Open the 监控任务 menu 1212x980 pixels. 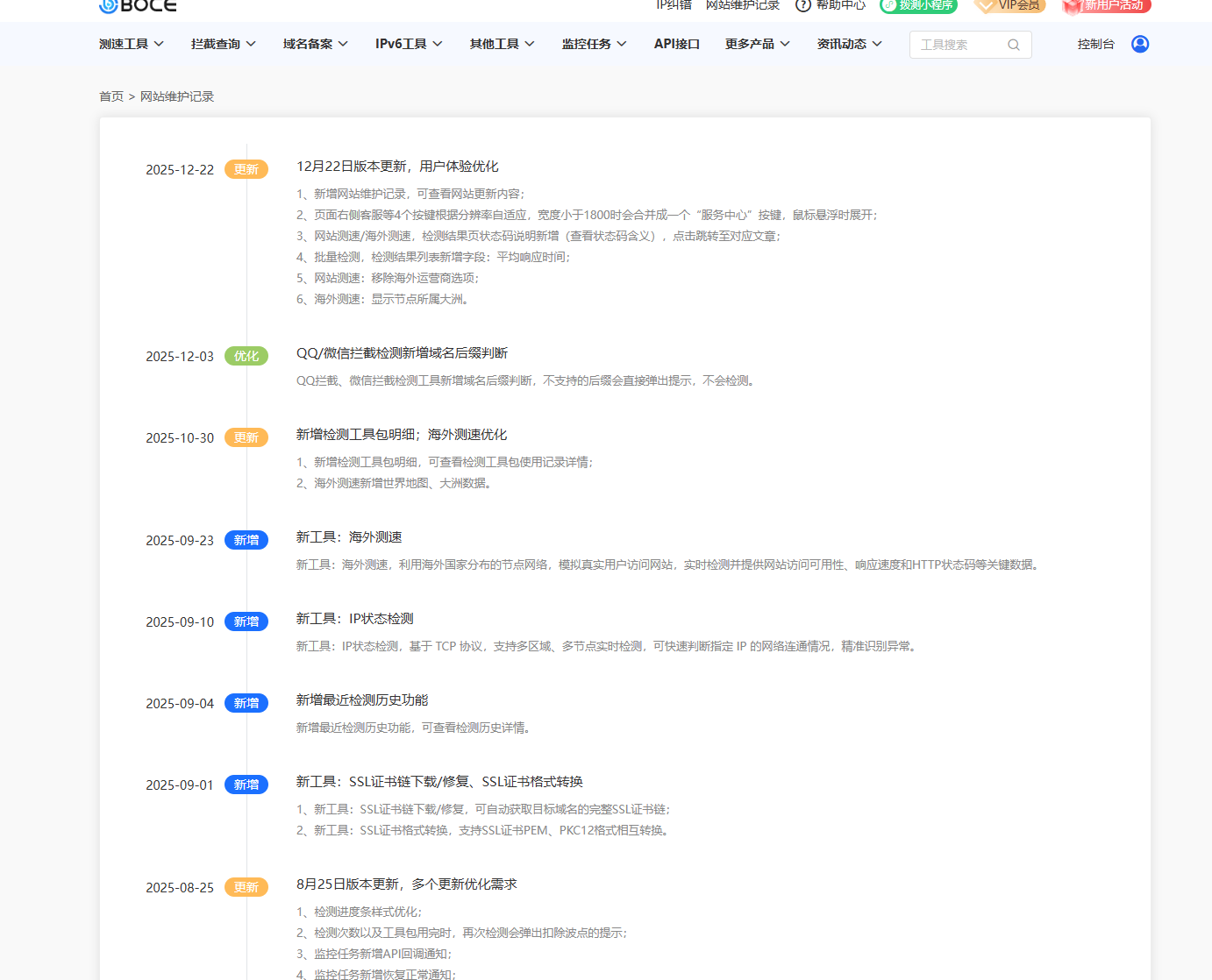click(594, 44)
